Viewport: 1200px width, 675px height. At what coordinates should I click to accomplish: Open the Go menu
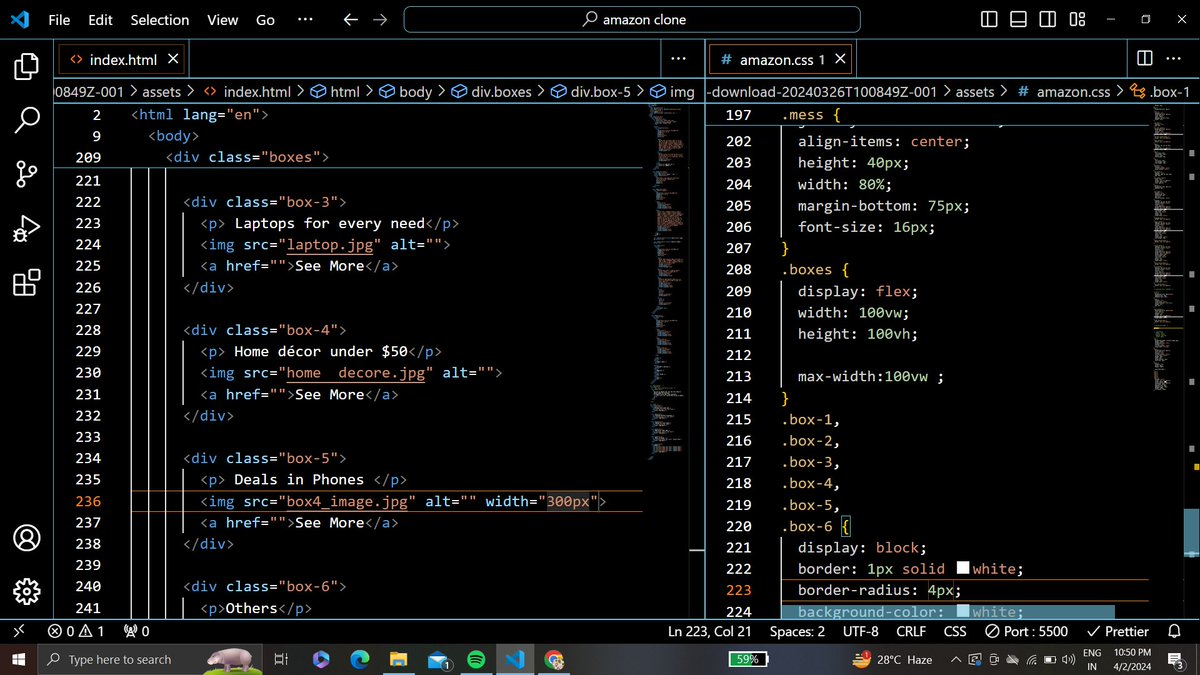[265, 19]
